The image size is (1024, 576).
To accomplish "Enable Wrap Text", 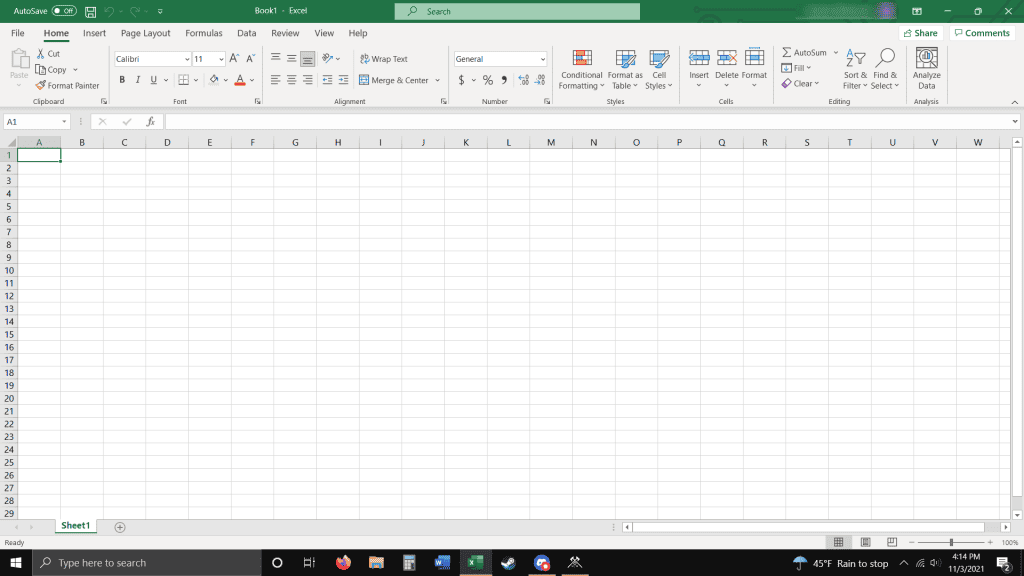I will pos(385,58).
